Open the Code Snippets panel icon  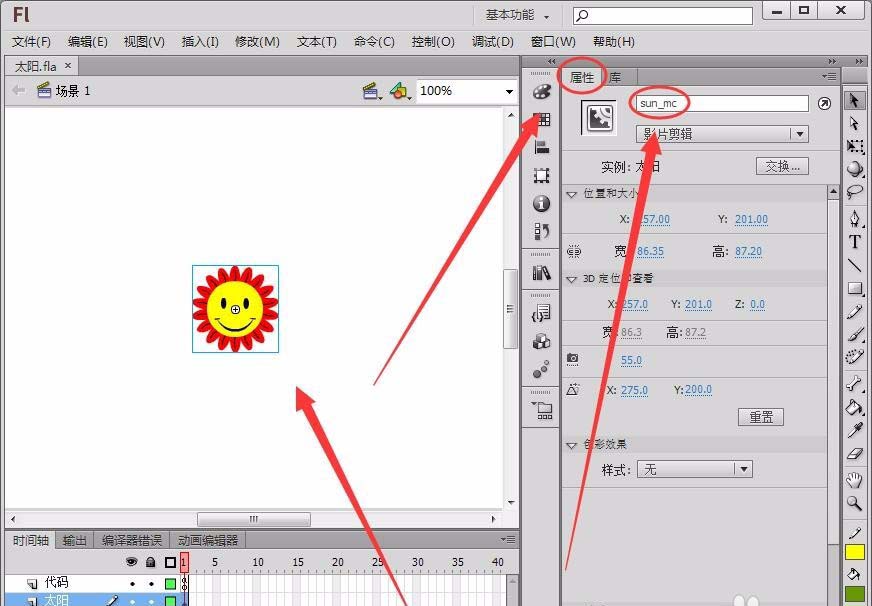pyautogui.click(x=541, y=314)
